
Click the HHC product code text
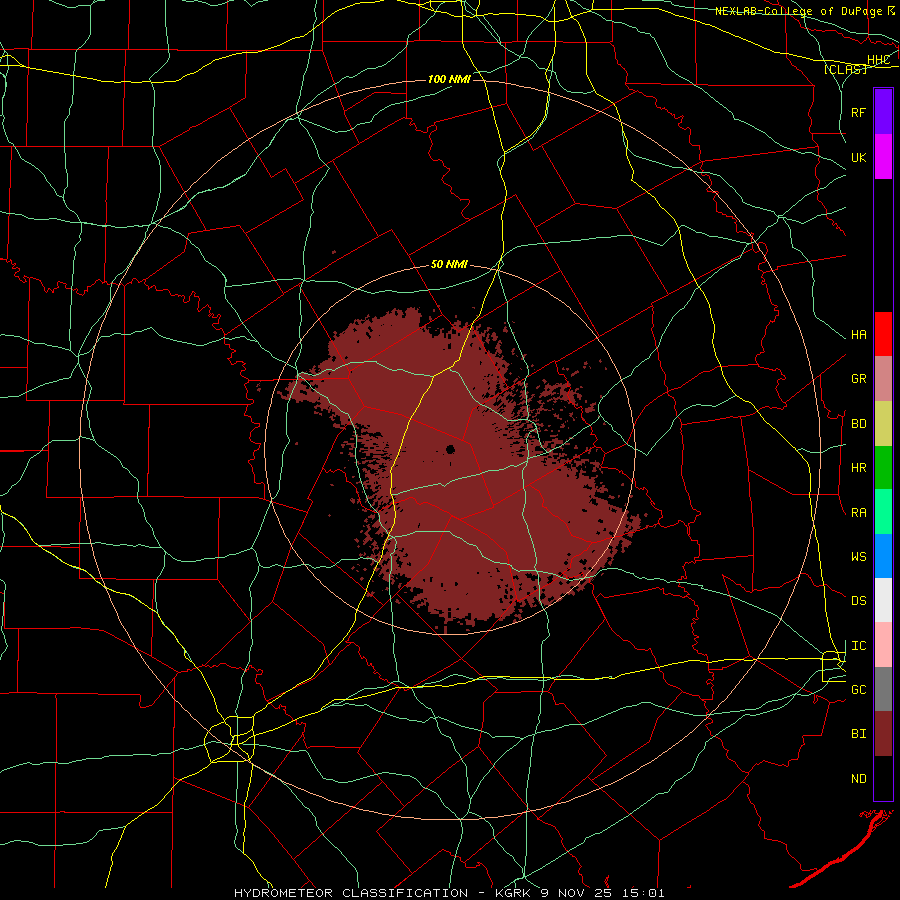tap(878, 59)
